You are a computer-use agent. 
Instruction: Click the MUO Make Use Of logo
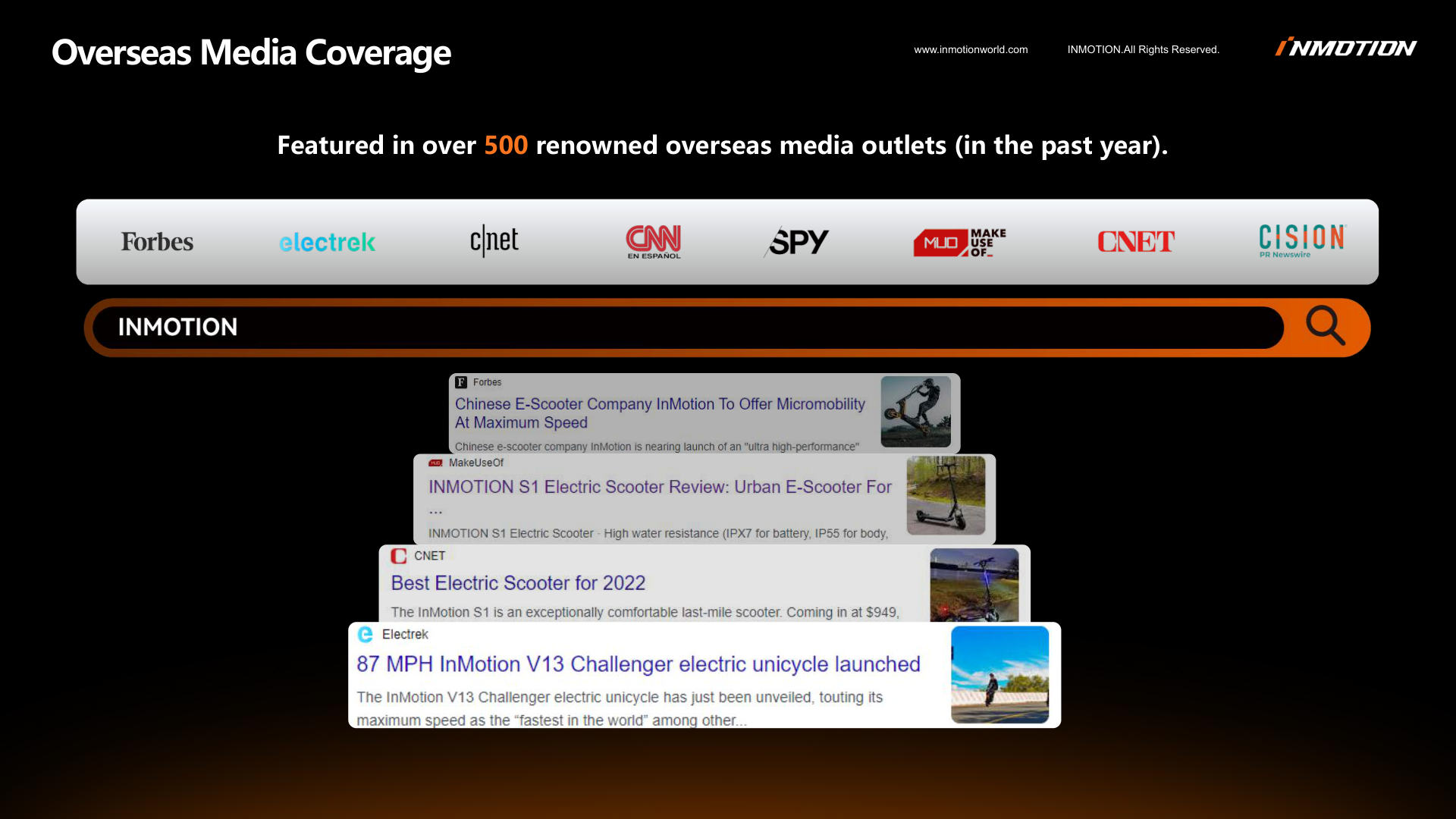coord(960,243)
